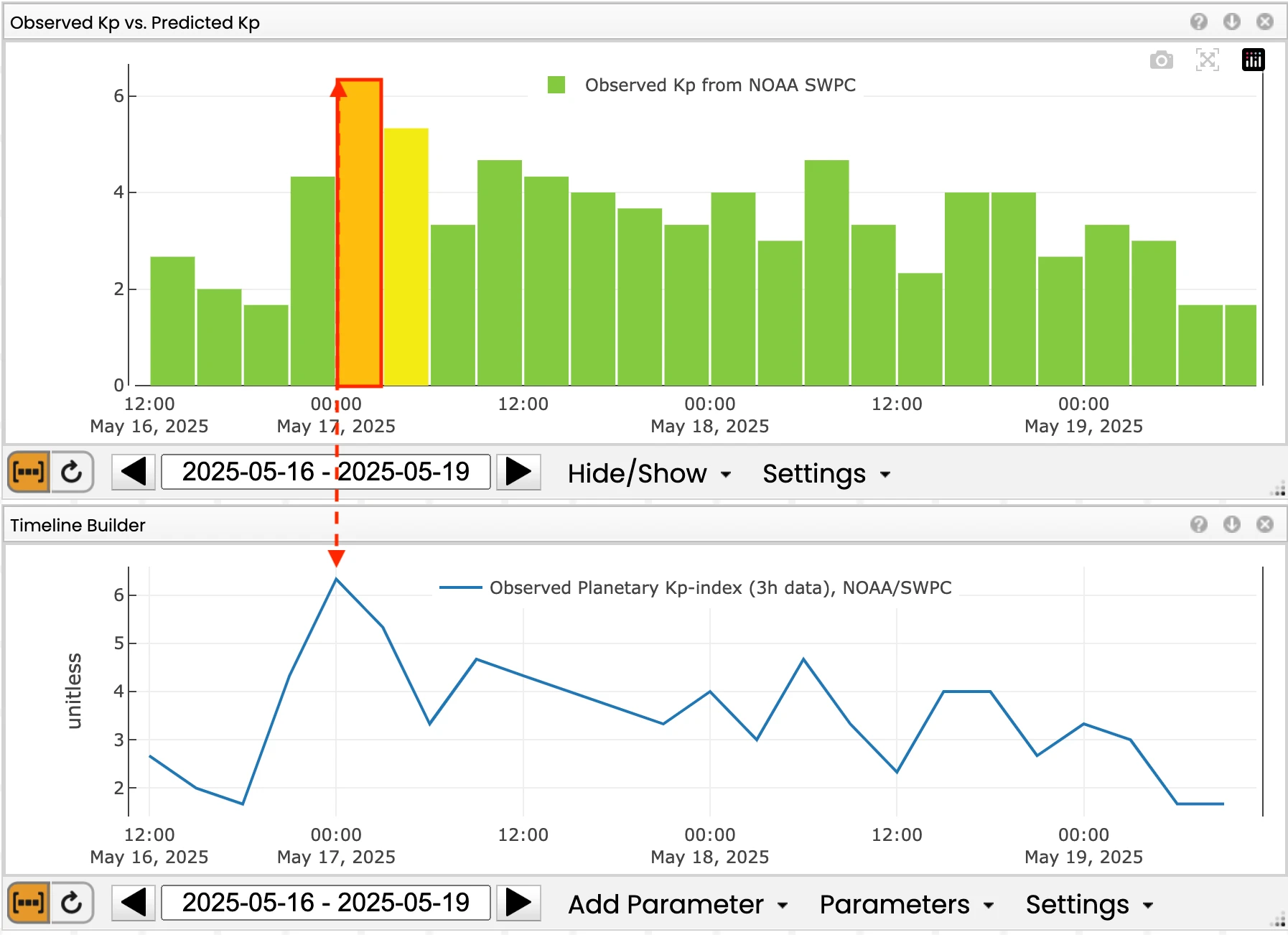1288x935 pixels.
Task: Expand the Add Parameter dropdown
Action: point(678,905)
